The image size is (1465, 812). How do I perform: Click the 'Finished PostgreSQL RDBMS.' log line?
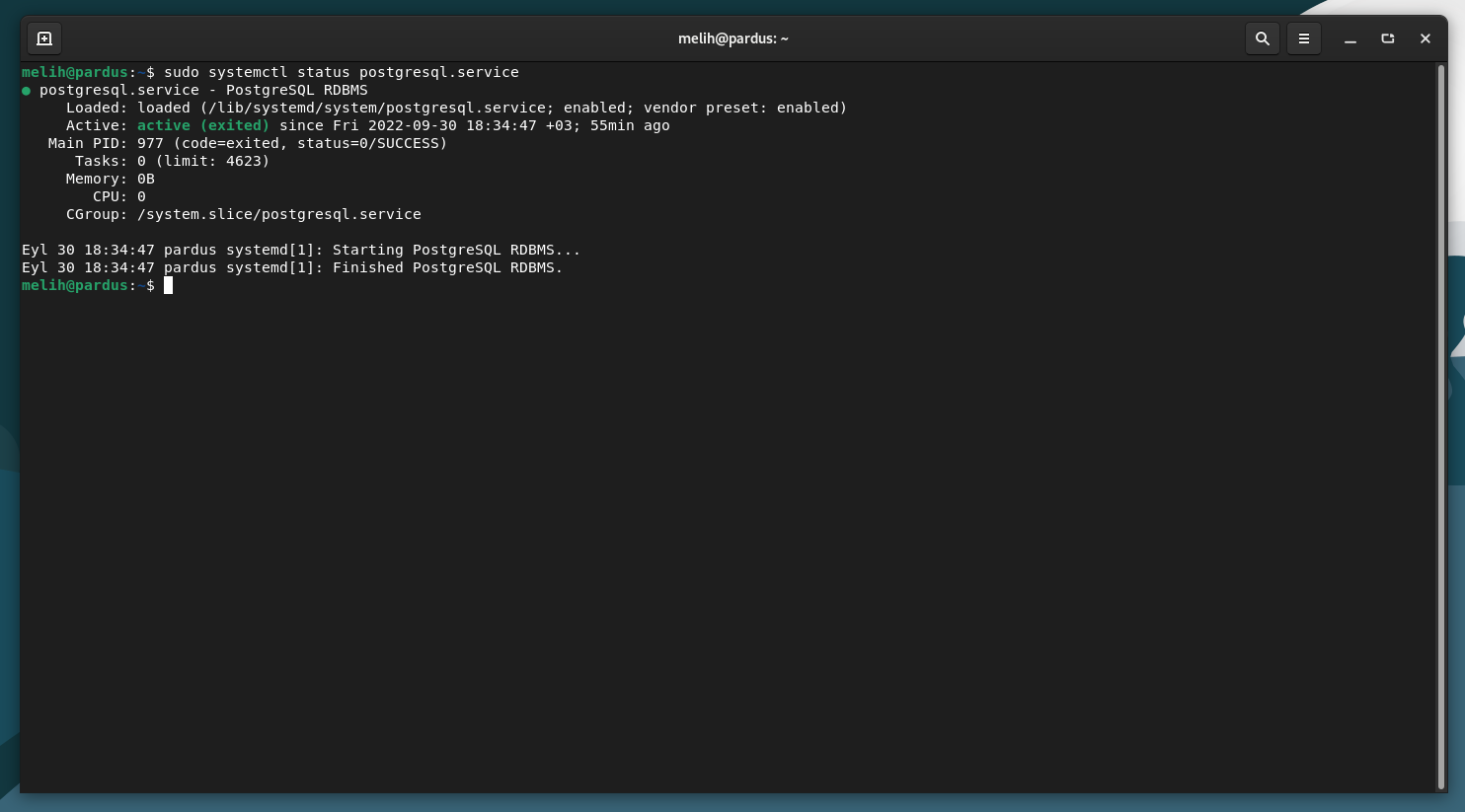292,267
